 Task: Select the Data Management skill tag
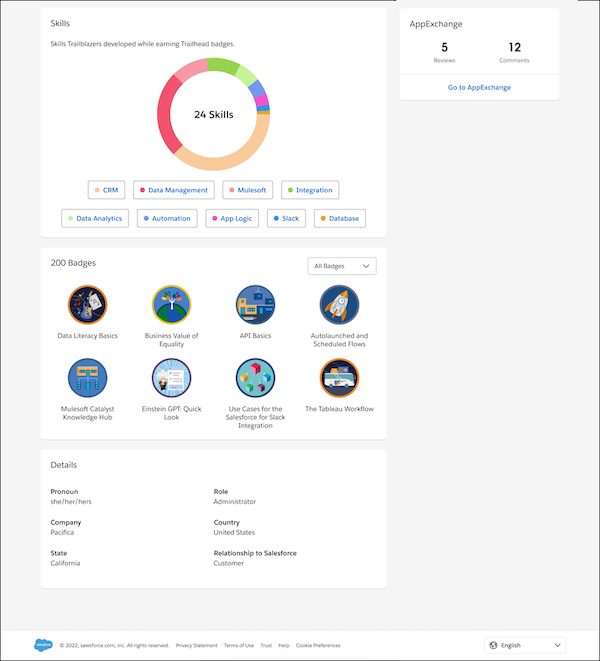(x=174, y=190)
